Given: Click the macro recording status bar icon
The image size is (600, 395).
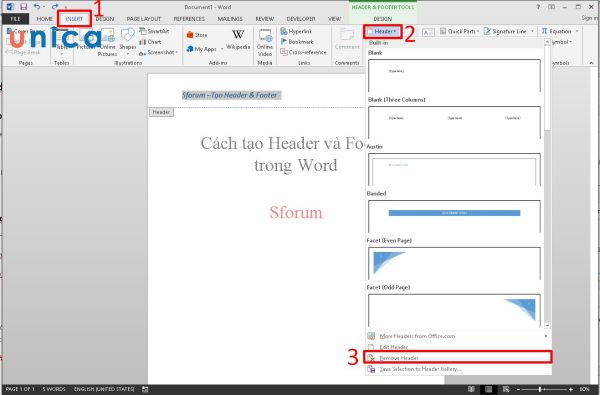Looking at the screenshot, I should coord(145,389).
